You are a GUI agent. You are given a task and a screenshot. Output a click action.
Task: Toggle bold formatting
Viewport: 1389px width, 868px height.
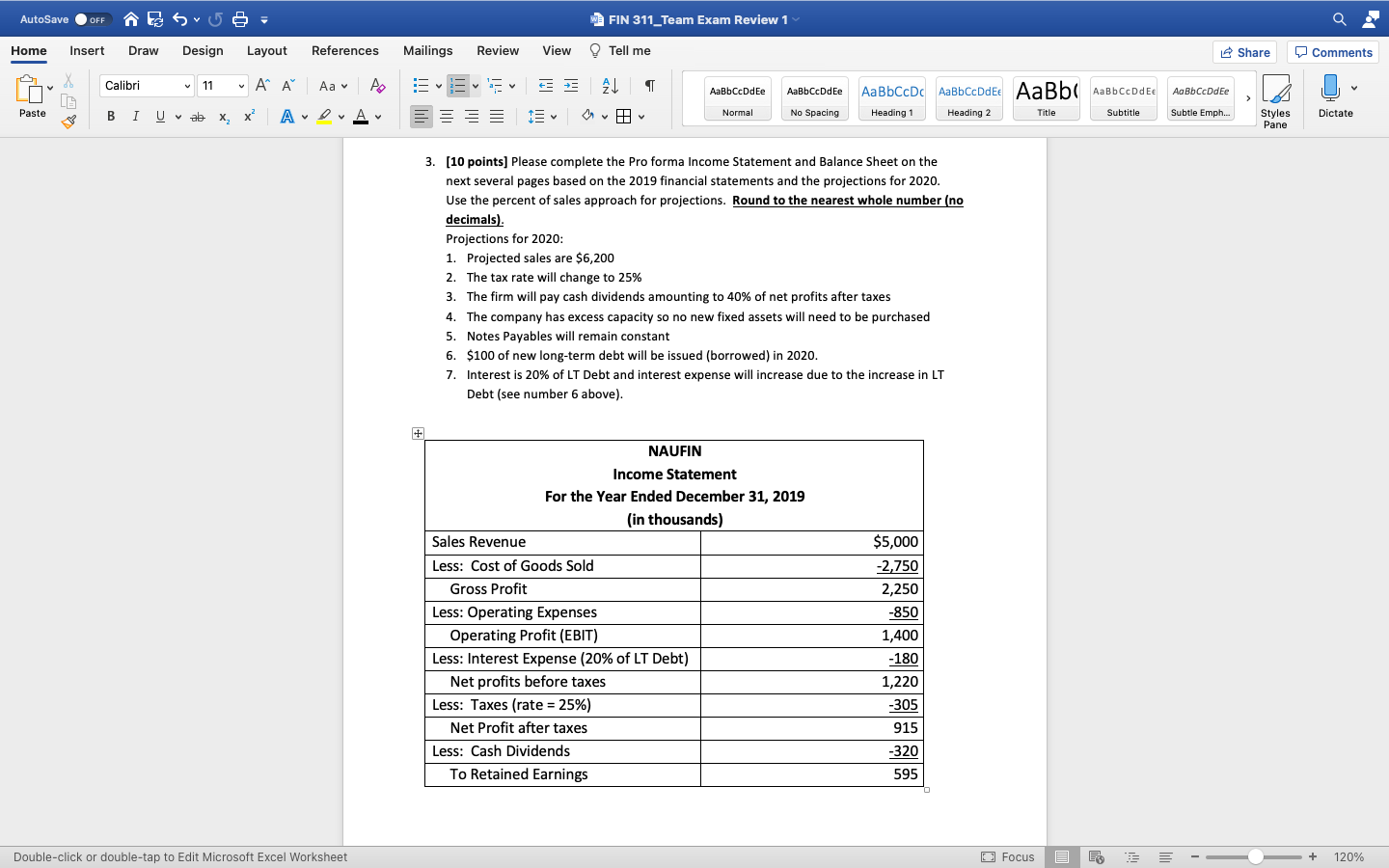tap(110, 116)
